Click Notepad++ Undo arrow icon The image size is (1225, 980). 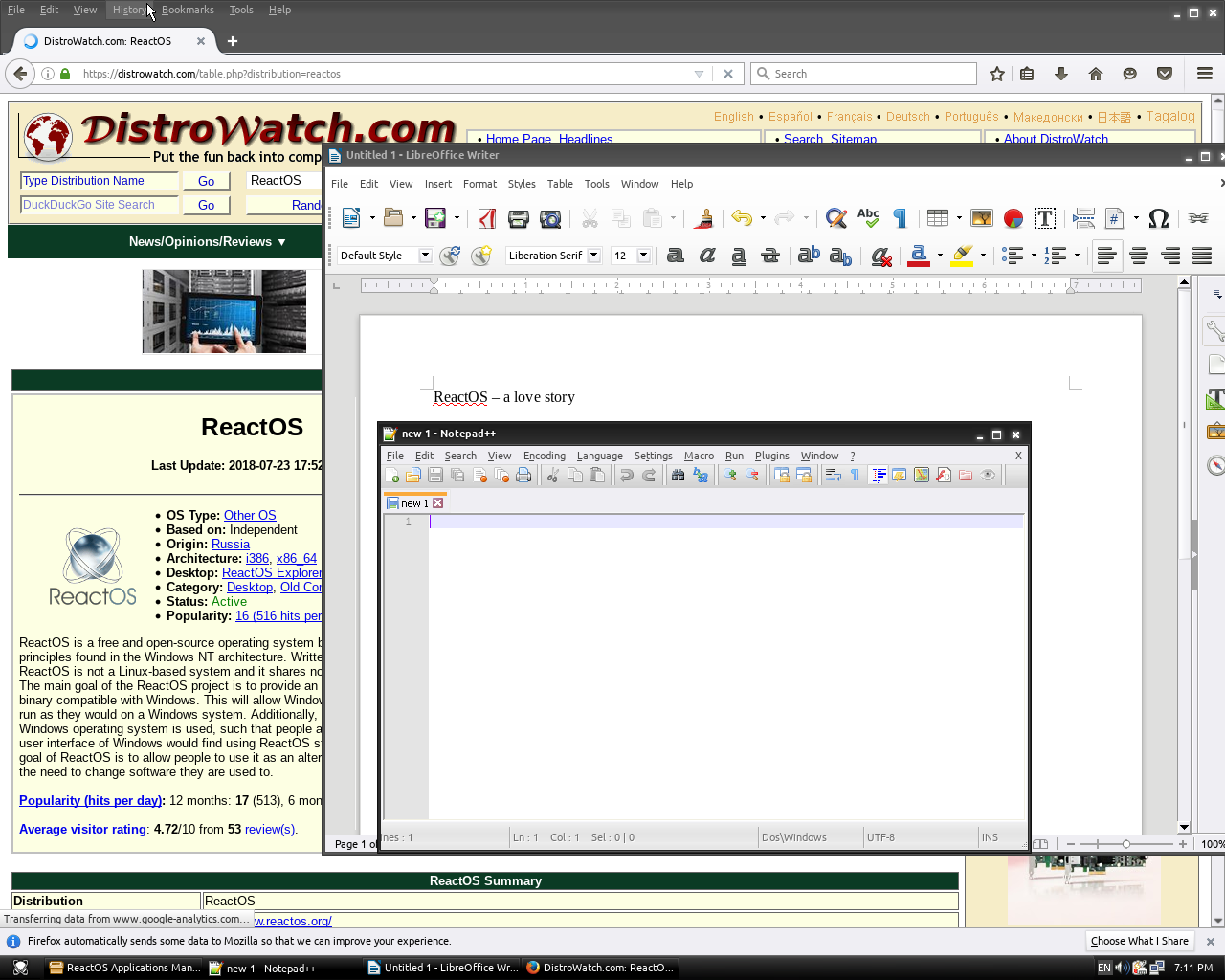[626, 475]
